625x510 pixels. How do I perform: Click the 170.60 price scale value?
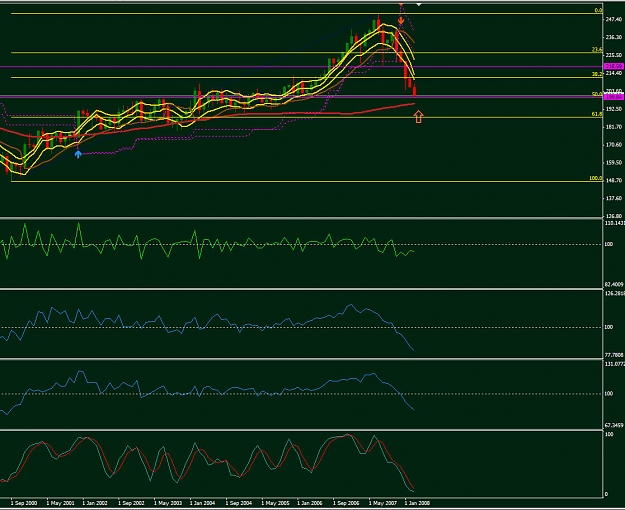[614, 145]
